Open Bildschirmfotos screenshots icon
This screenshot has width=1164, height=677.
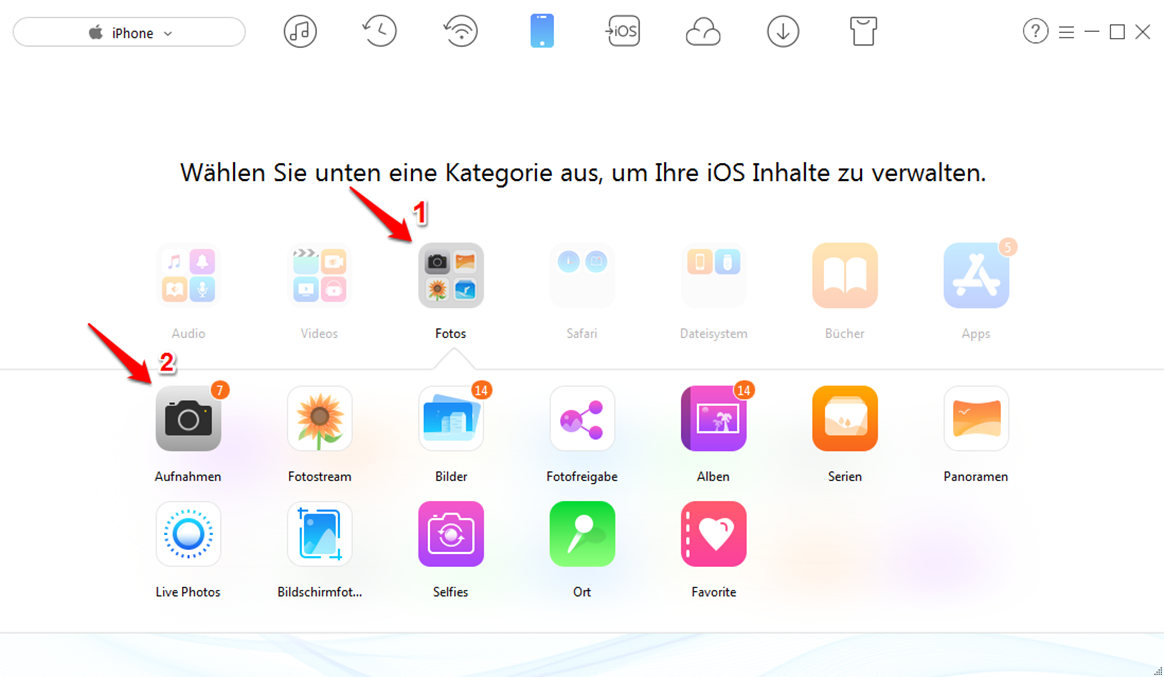(x=319, y=534)
